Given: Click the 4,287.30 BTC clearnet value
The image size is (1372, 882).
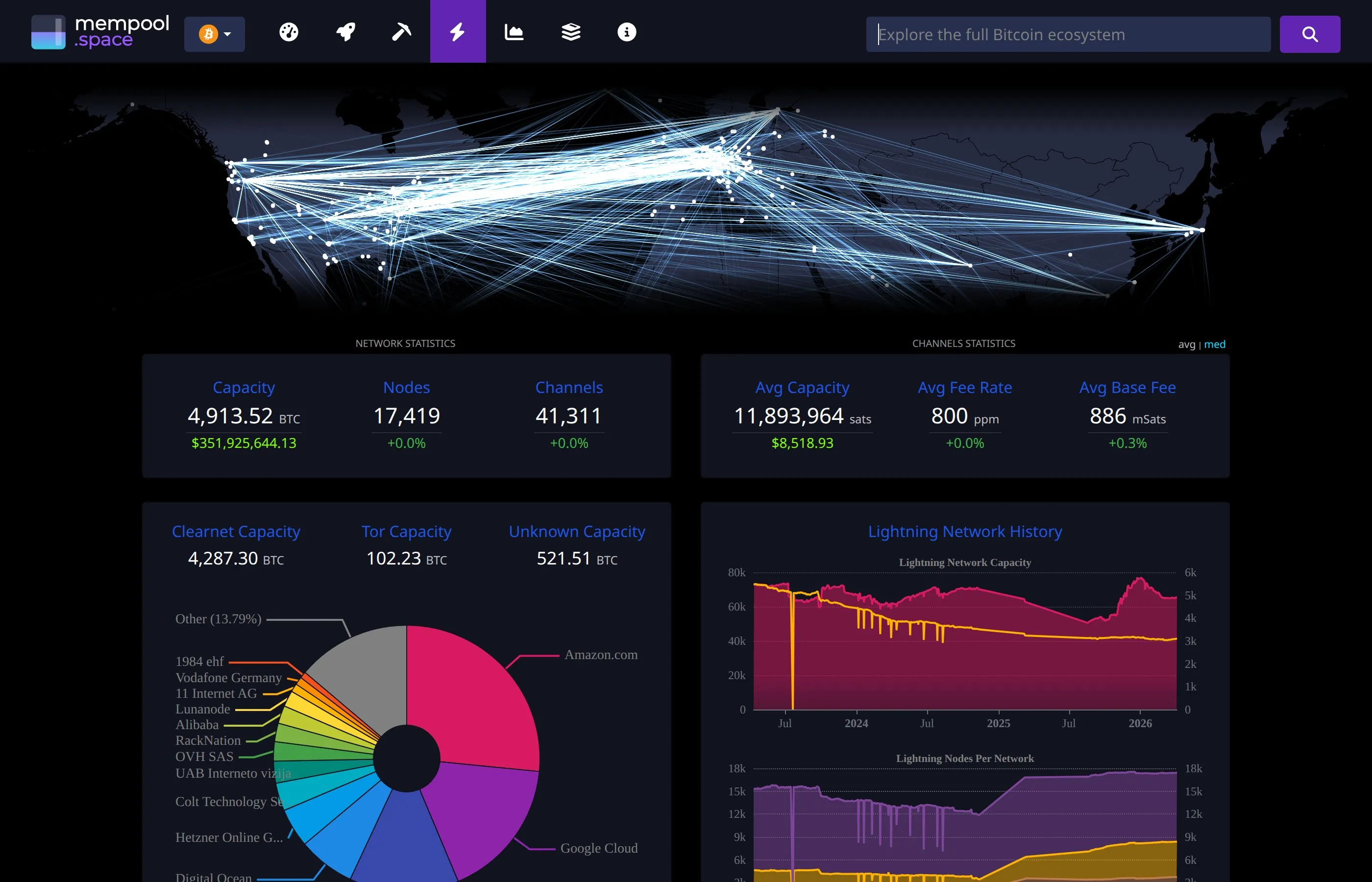Looking at the screenshot, I should [x=236, y=559].
